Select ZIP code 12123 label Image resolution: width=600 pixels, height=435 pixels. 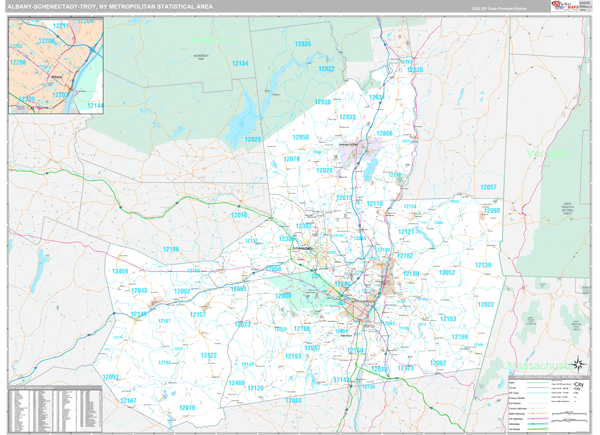click(406, 368)
